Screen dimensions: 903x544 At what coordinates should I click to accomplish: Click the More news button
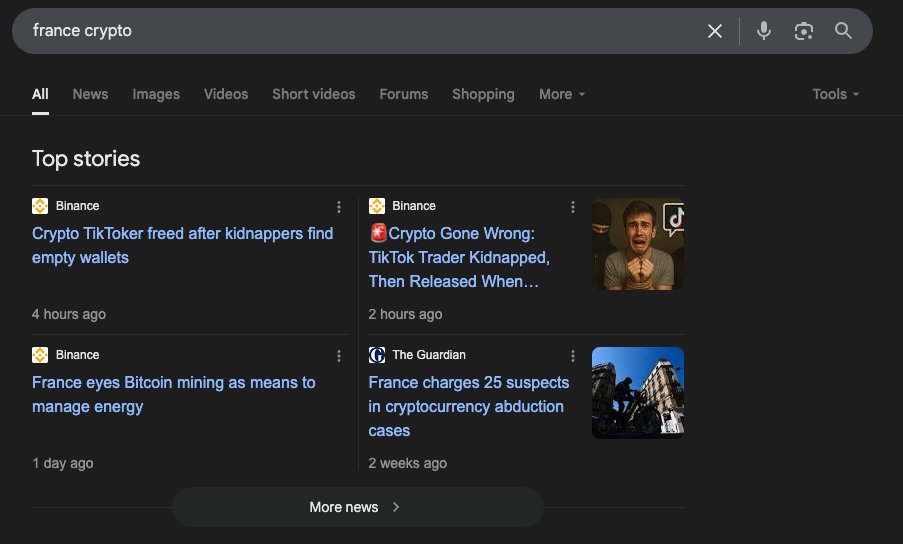[358, 507]
